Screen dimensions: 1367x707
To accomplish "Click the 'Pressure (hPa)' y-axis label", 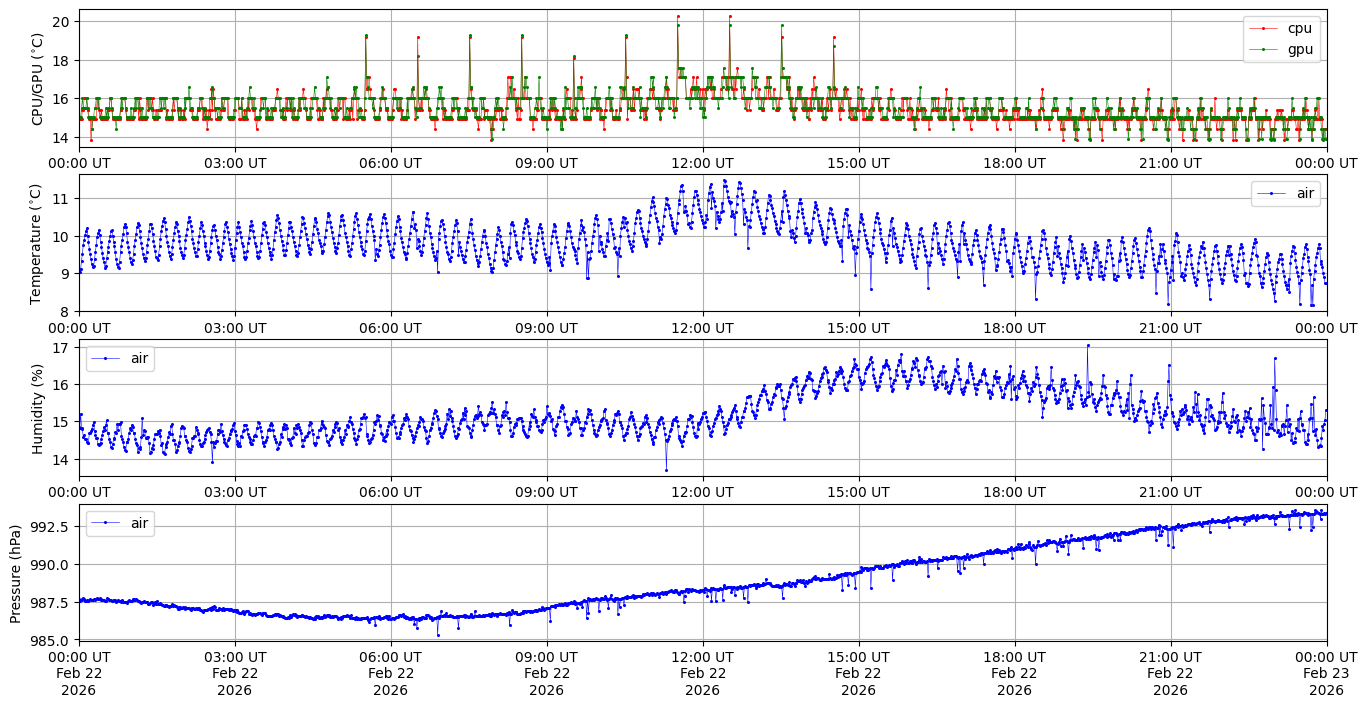I will click(17, 572).
